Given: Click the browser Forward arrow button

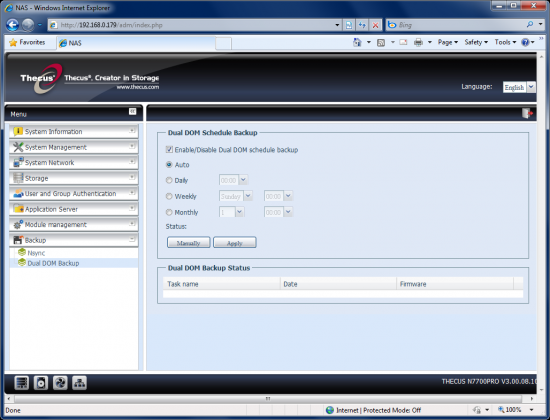Looking at the screenshot, I should tap(28, 25).
